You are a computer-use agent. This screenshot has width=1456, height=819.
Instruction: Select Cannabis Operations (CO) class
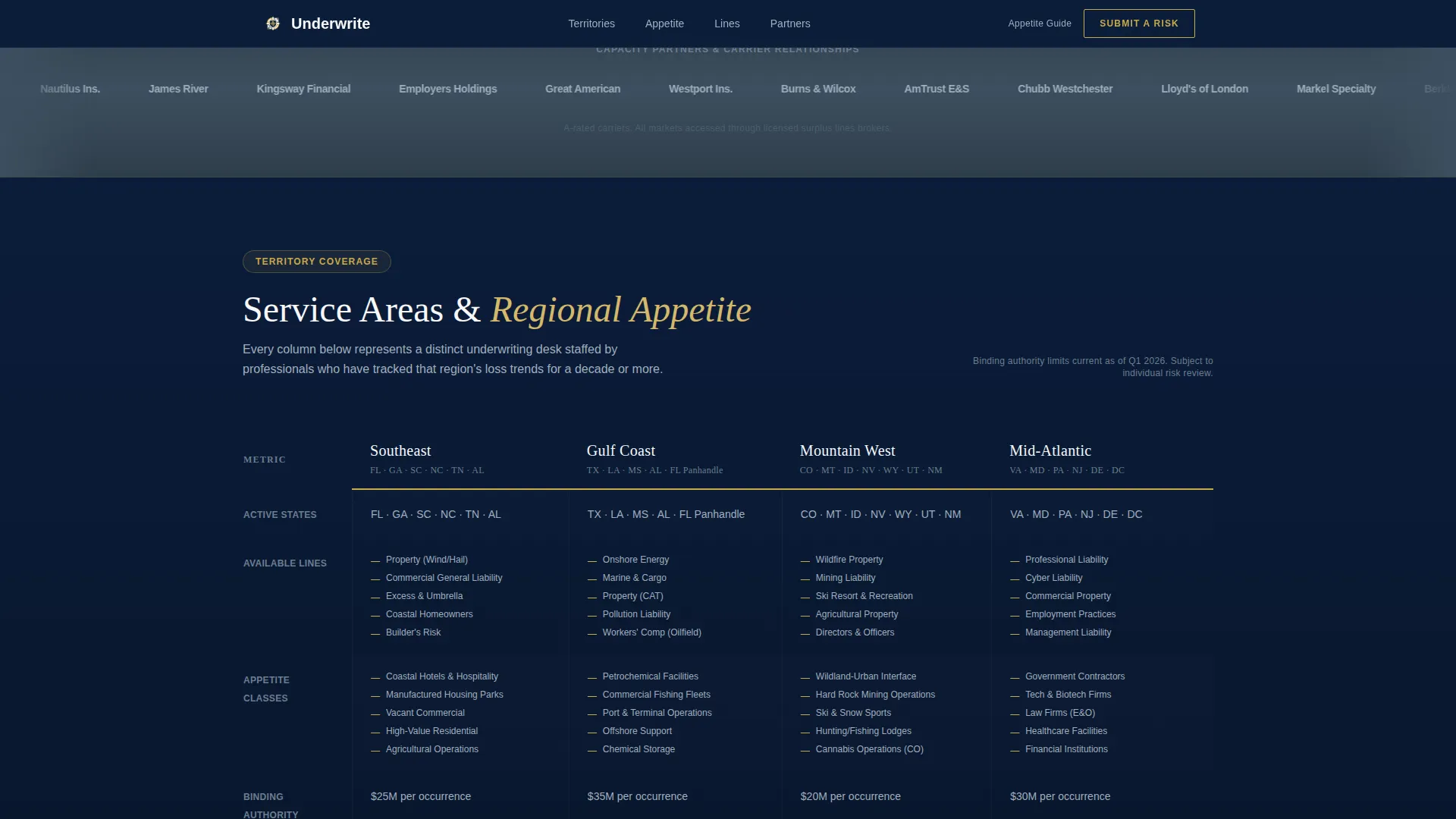point(870,749)
